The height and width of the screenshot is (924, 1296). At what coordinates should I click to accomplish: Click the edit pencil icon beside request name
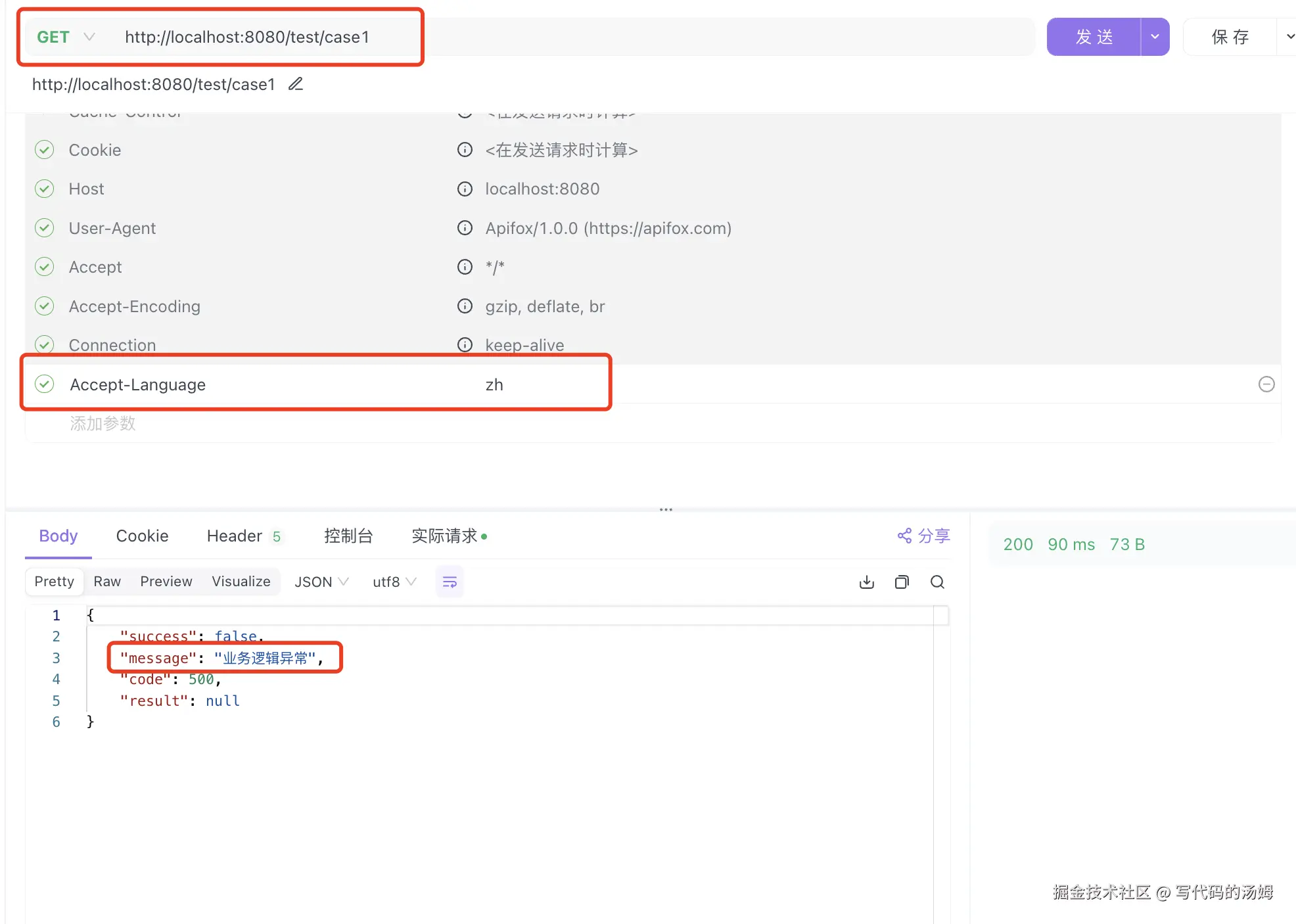tap(296, 84)
